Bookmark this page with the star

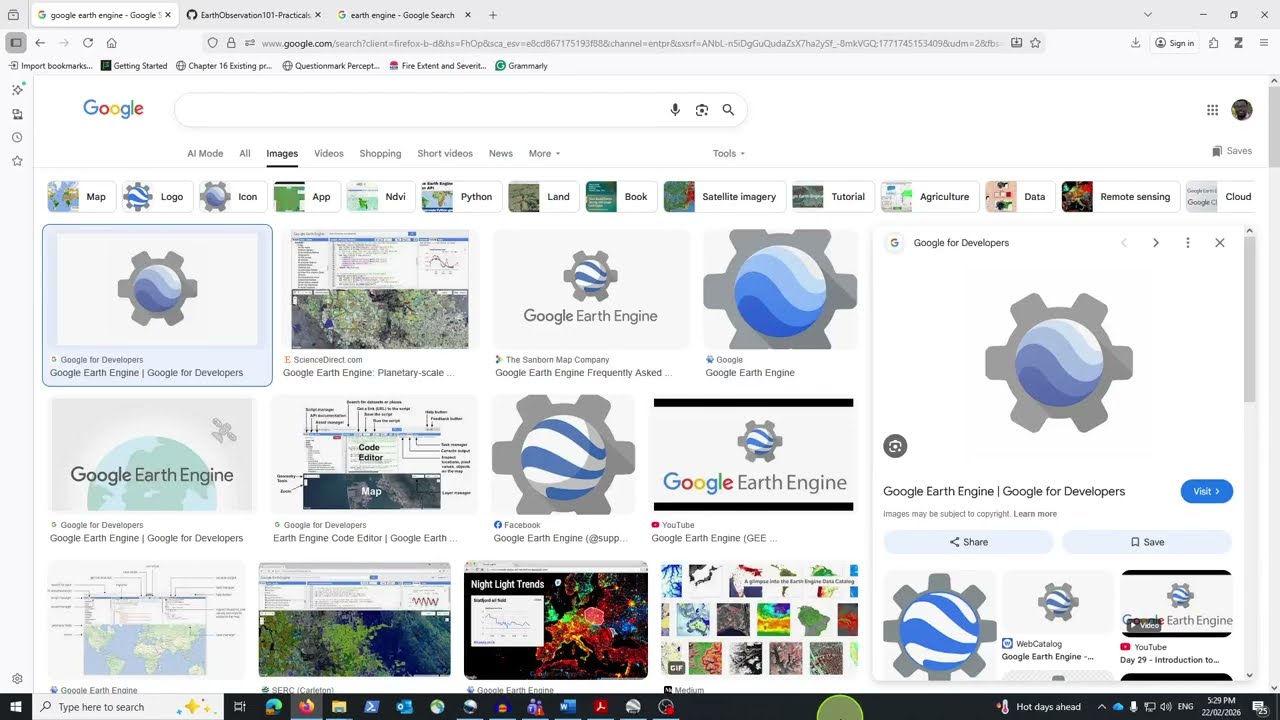pos(1035,43)
